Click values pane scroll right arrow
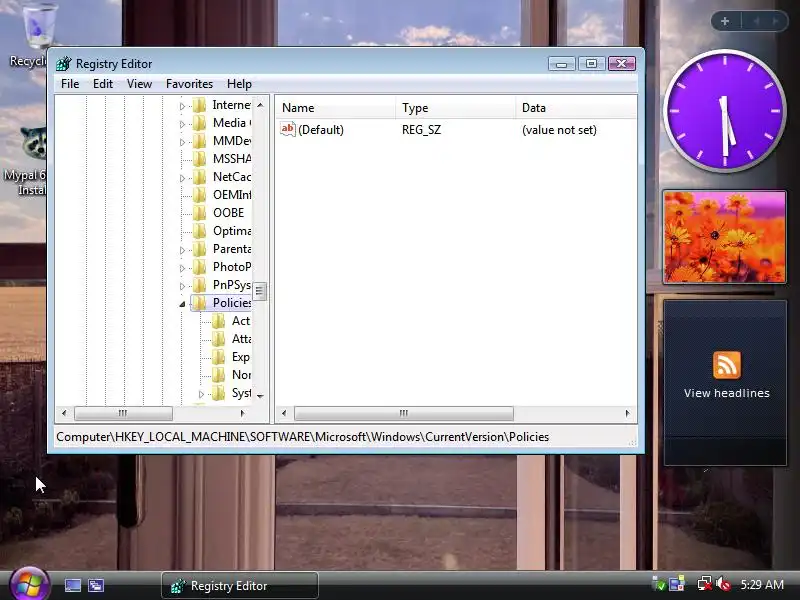The width and height of the screenshot is (800, 600). pos(628,413)
